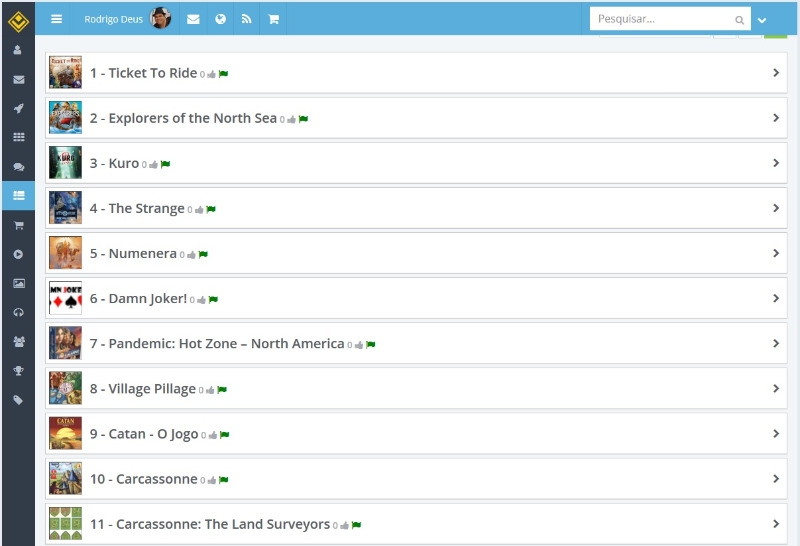Click the rocket icon in sidebar
Image resolution: width=800 pixels, height=546 pixels.
pyautogui.click(x=18, y=108)
